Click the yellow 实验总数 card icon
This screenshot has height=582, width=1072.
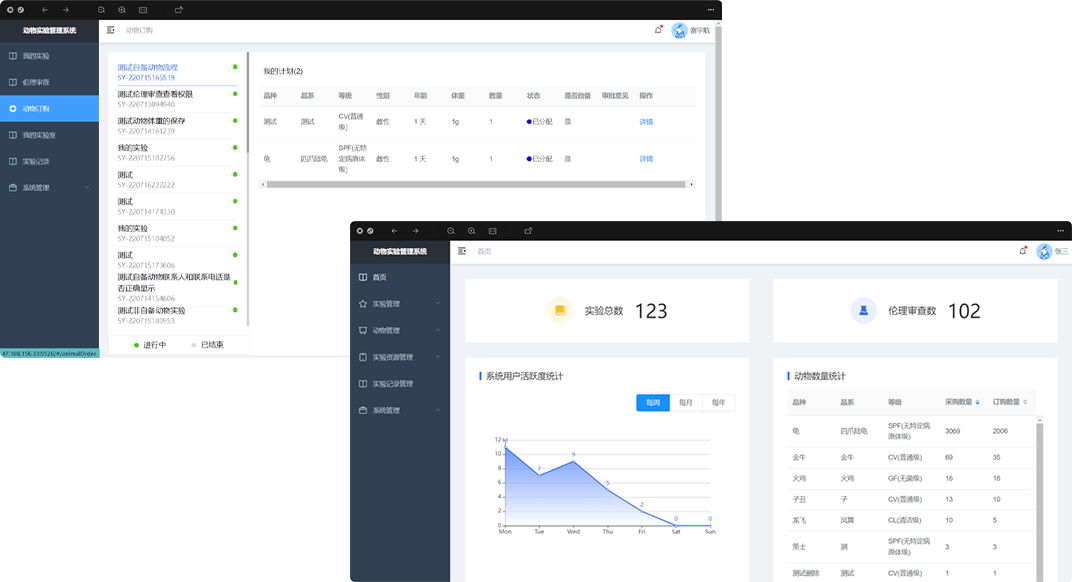tap(560, 311)
